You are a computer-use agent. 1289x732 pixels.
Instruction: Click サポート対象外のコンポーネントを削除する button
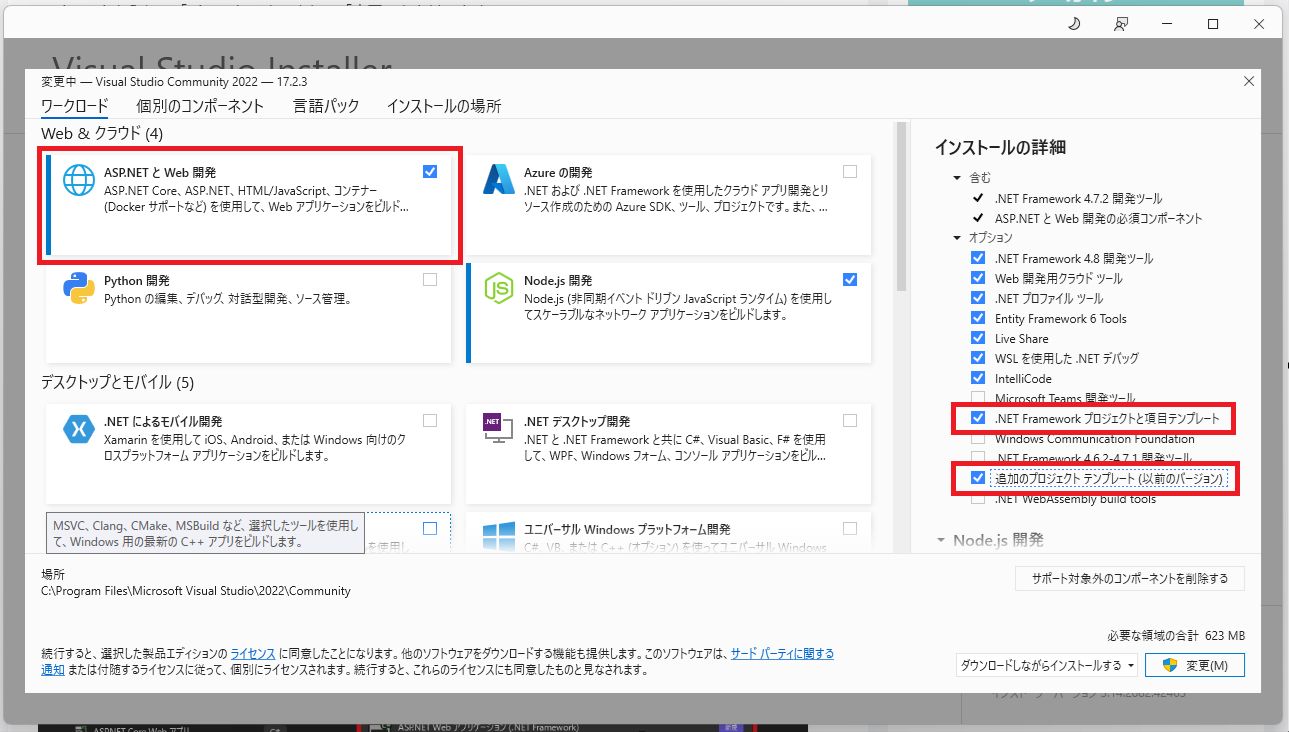(x=1129, y=578)
